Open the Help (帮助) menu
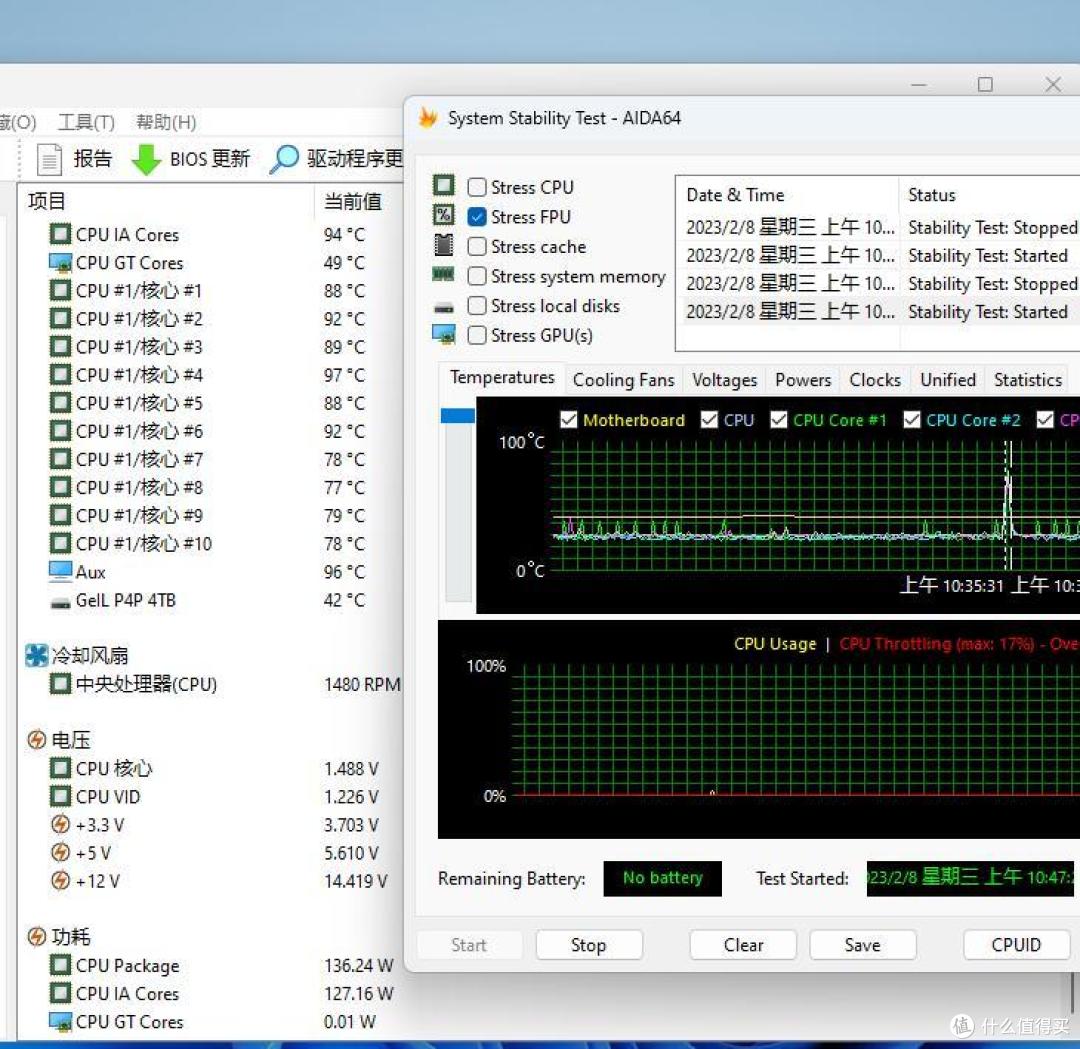 pos(166,122)
